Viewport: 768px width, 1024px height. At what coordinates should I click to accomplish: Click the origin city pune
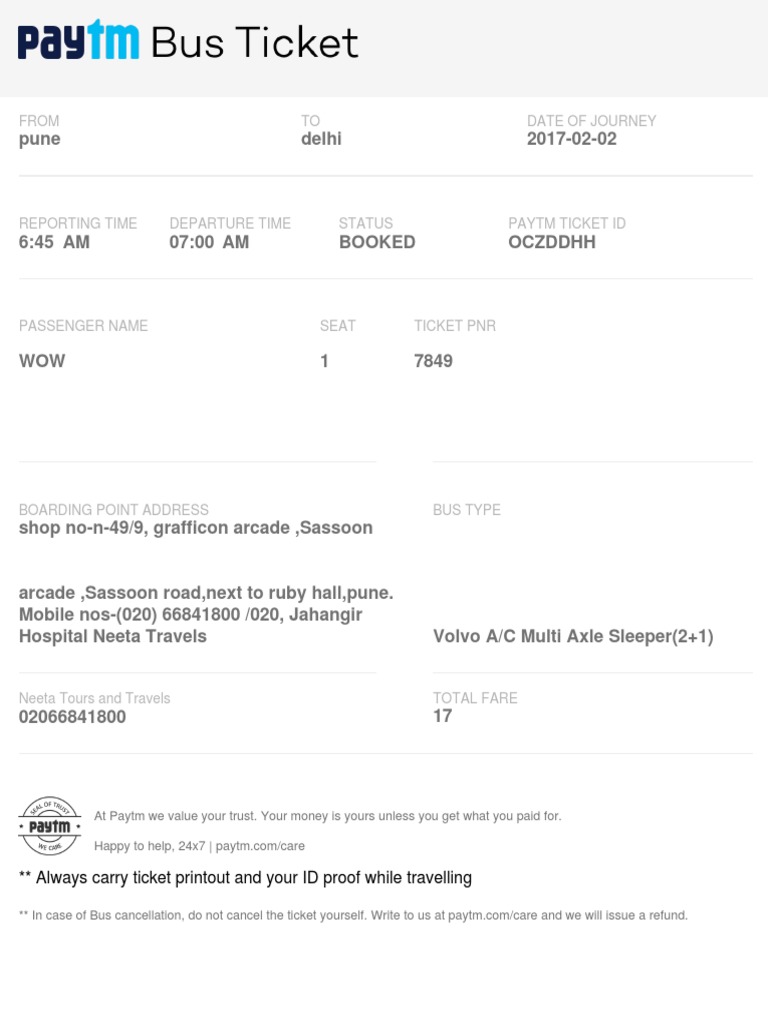click(x=39, y=139)
